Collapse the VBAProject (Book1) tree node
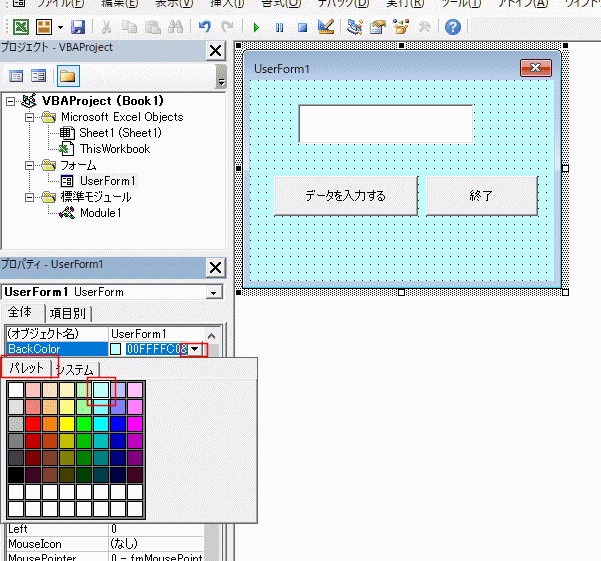Image resolution: width=601 pixels, height=561 pixels. pos(11,102)
